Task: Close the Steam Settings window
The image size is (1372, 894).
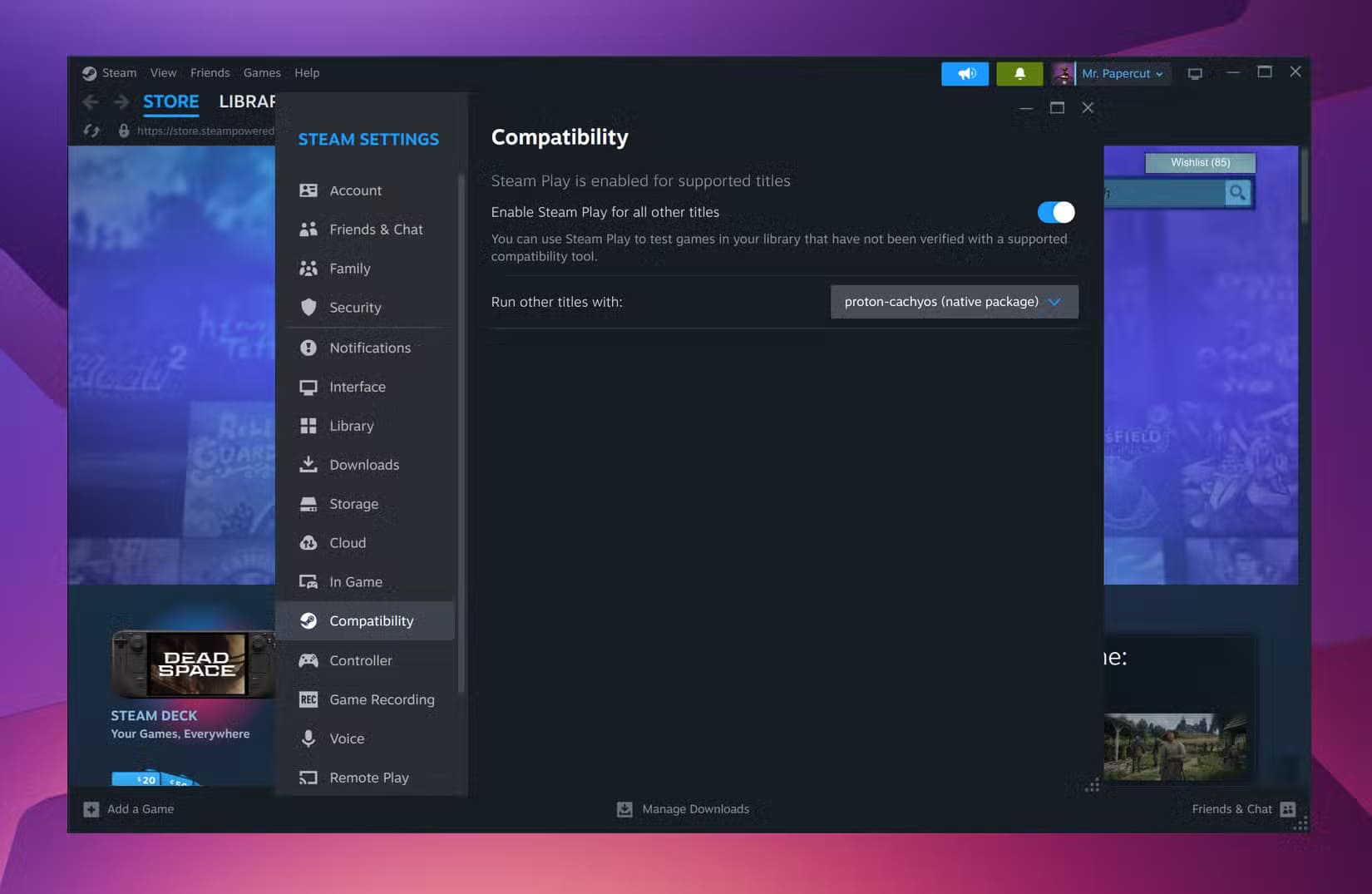Action: (1088, 107)
